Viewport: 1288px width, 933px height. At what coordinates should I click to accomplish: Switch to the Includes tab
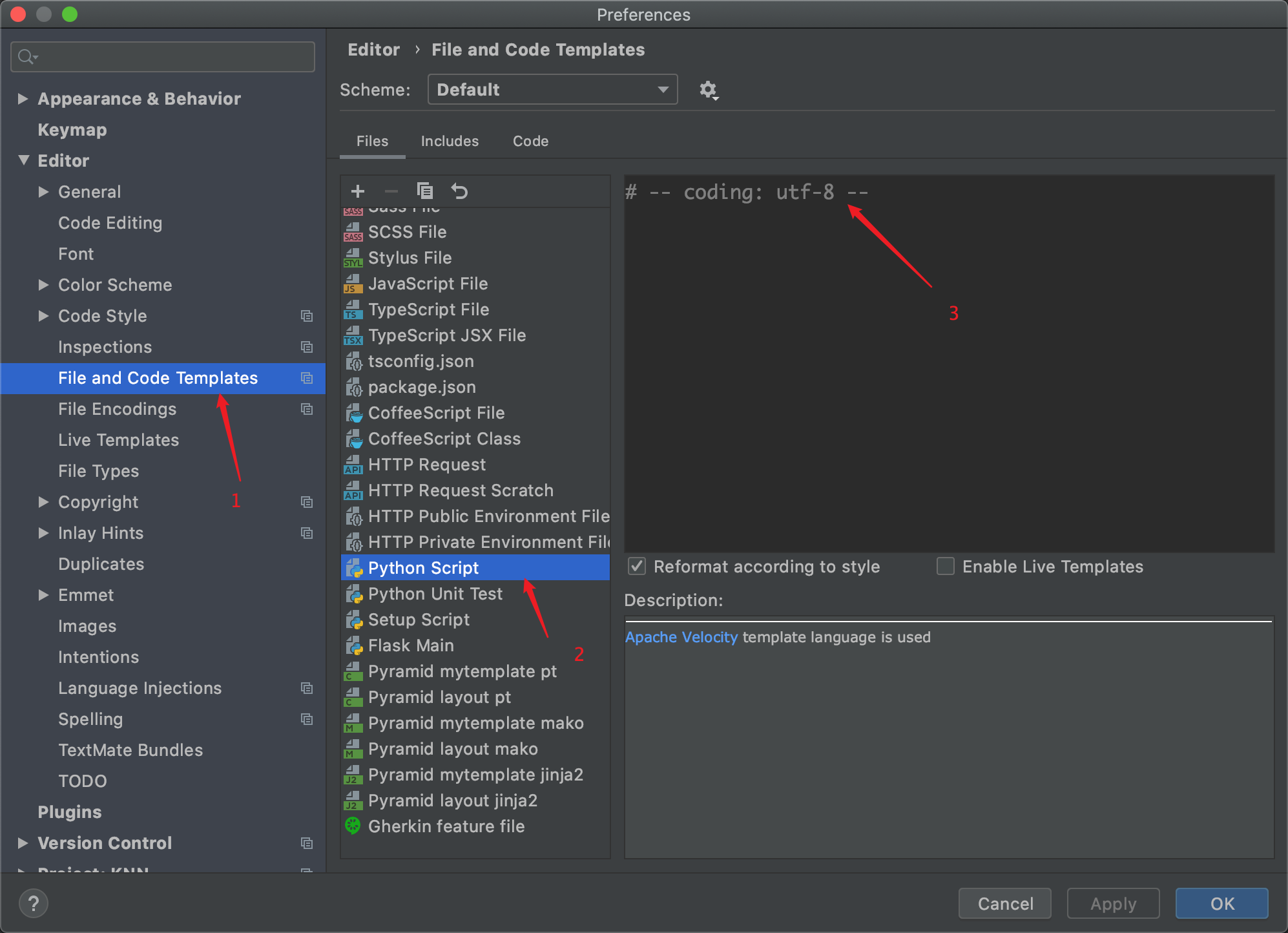click(x=450, y=141)
